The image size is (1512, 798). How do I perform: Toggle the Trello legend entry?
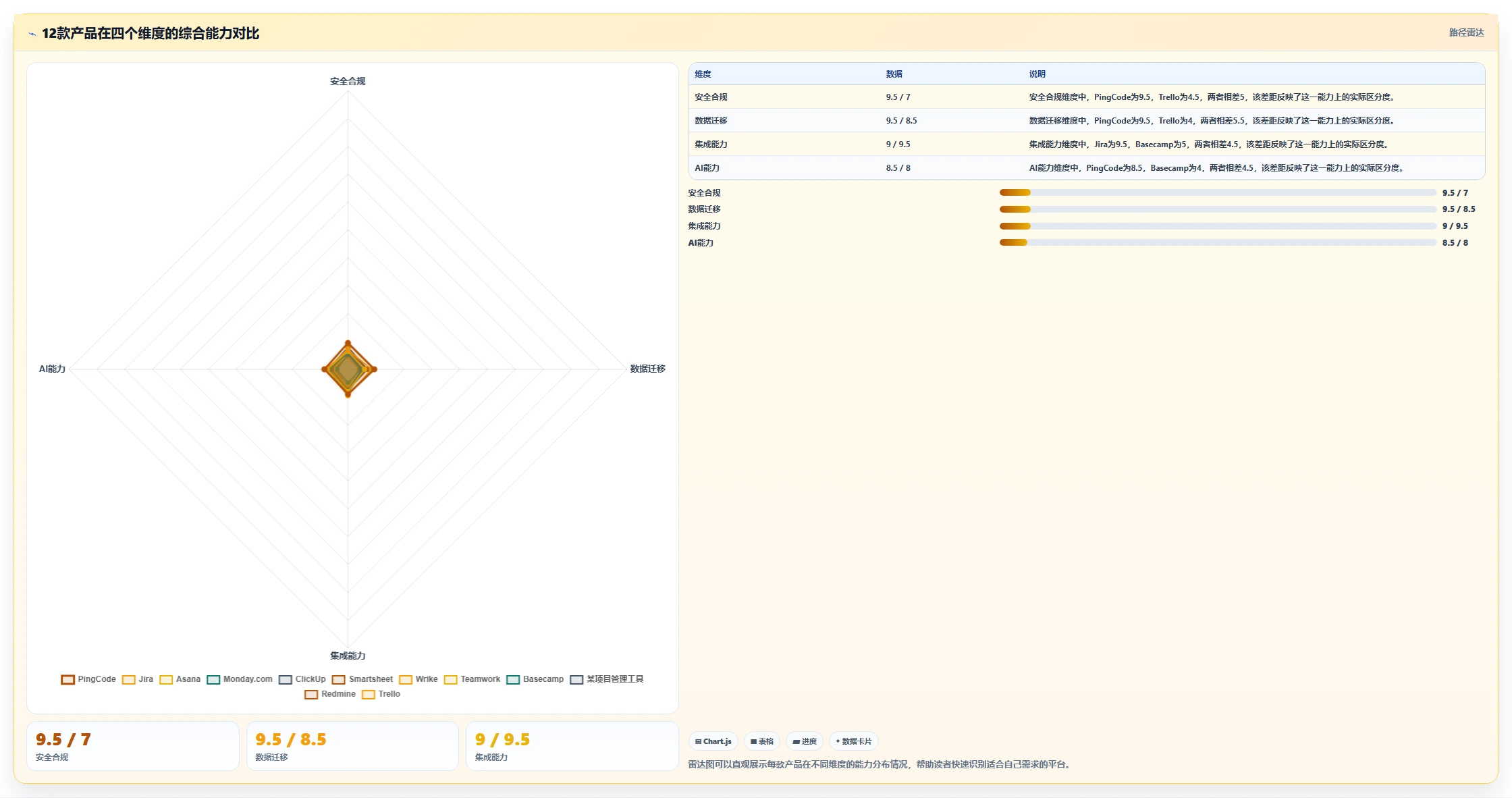click(x=381, y=694)
